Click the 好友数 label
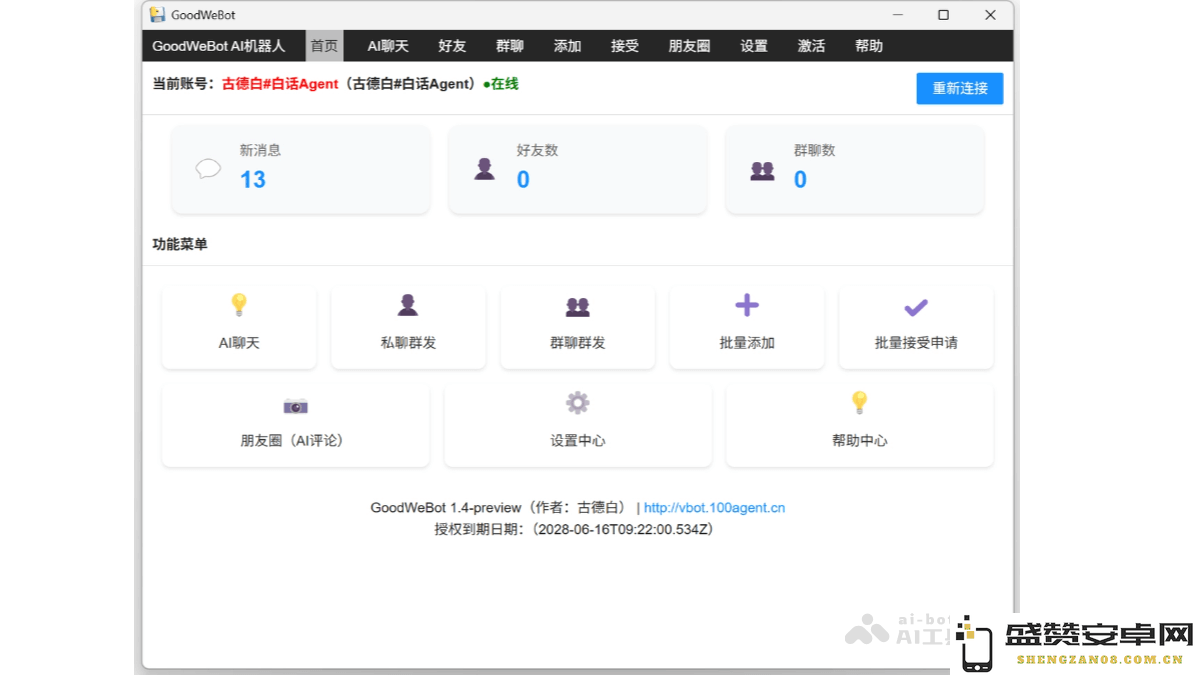 click(x=537, y=150)
